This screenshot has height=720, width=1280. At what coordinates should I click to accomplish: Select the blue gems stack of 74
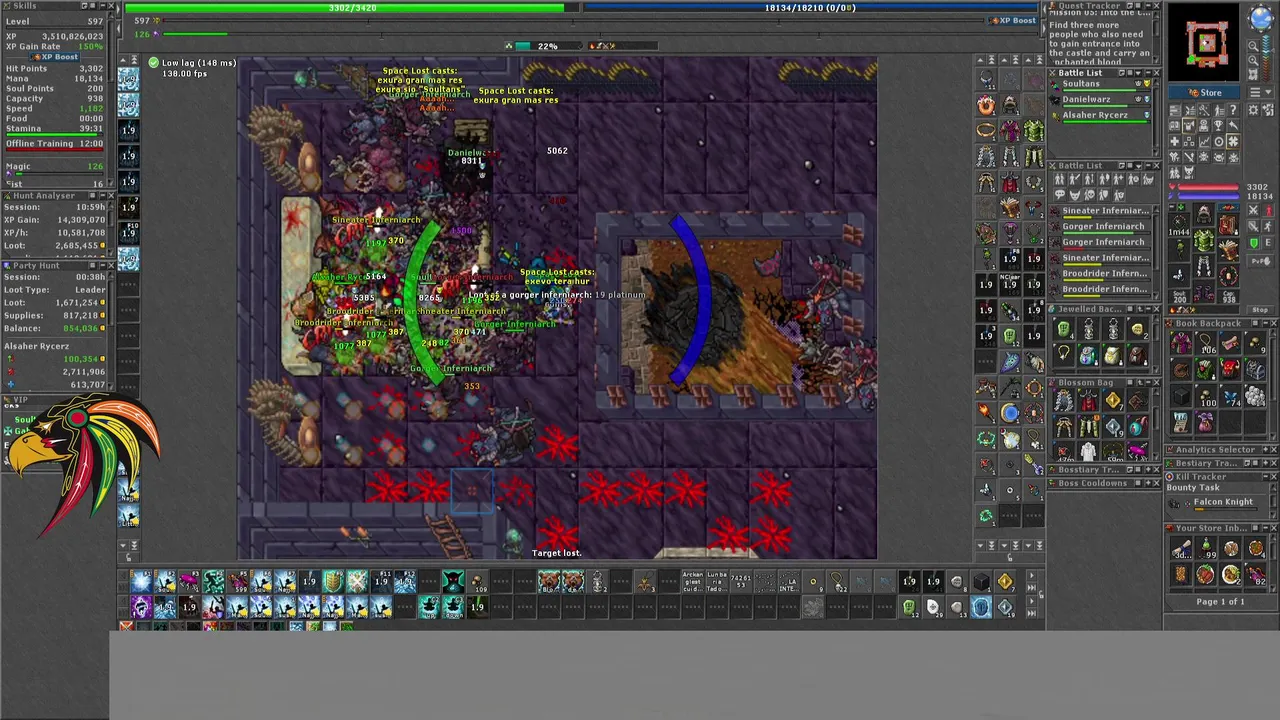1229,396
